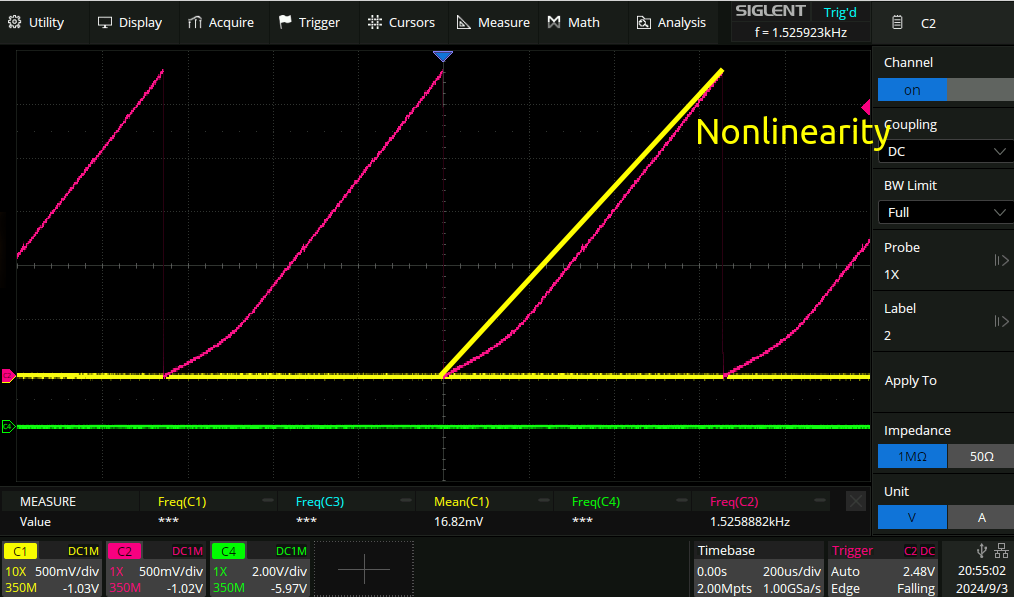The height and width of the screenshot is (597, 1014).
Task: Click the C2 channel menu list icon
Action: point(897,22)
